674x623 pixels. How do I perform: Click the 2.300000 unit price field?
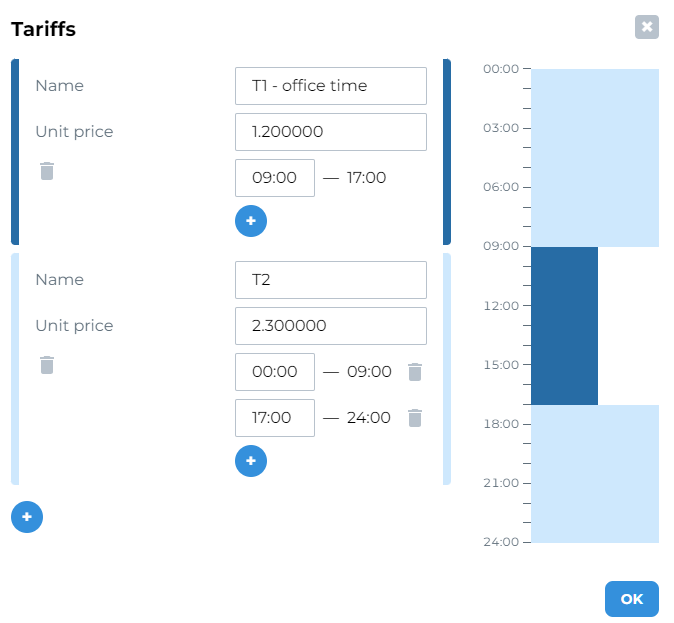point(331,326)
